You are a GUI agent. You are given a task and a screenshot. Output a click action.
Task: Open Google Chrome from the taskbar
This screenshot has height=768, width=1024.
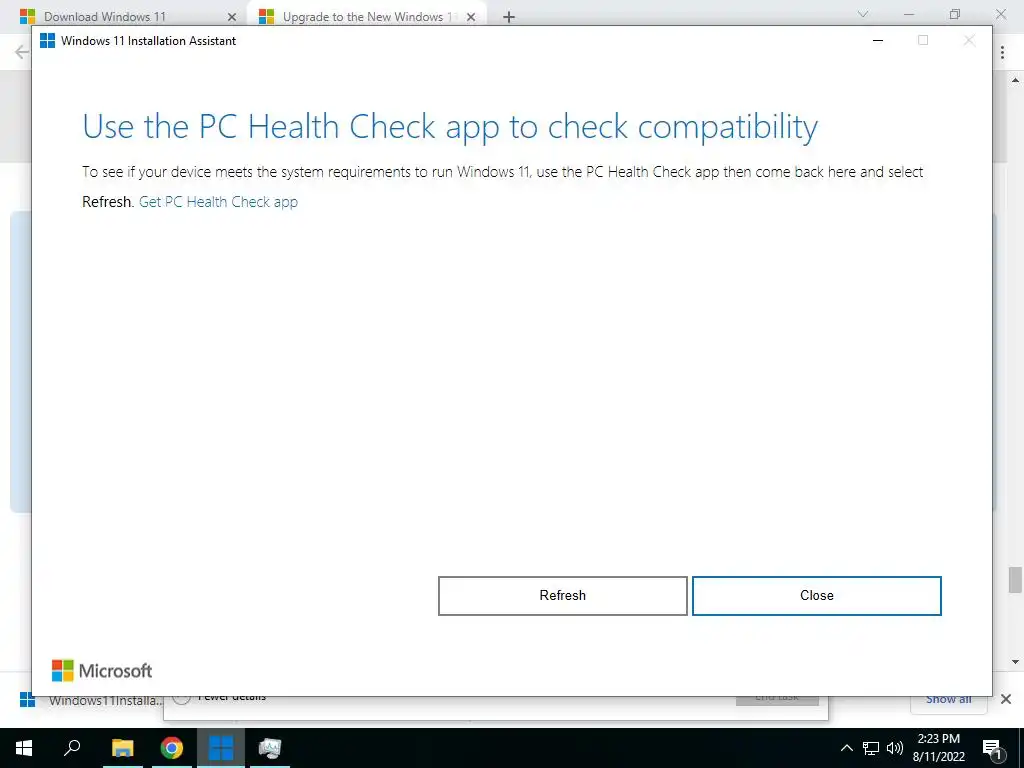[172, 748]
